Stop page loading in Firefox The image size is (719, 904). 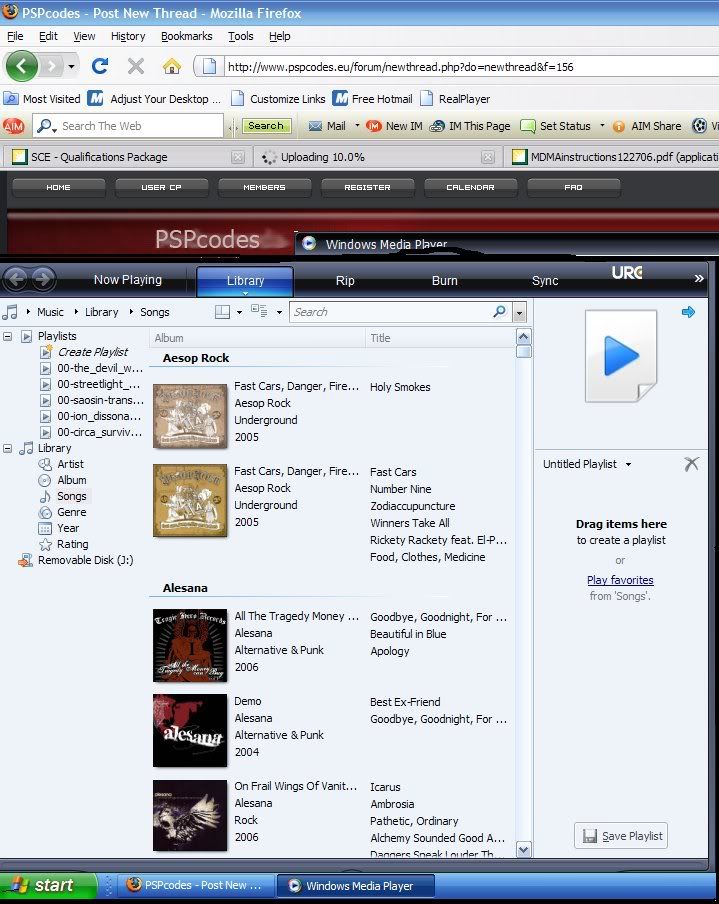pyautogui.click(x=135, y=66)
